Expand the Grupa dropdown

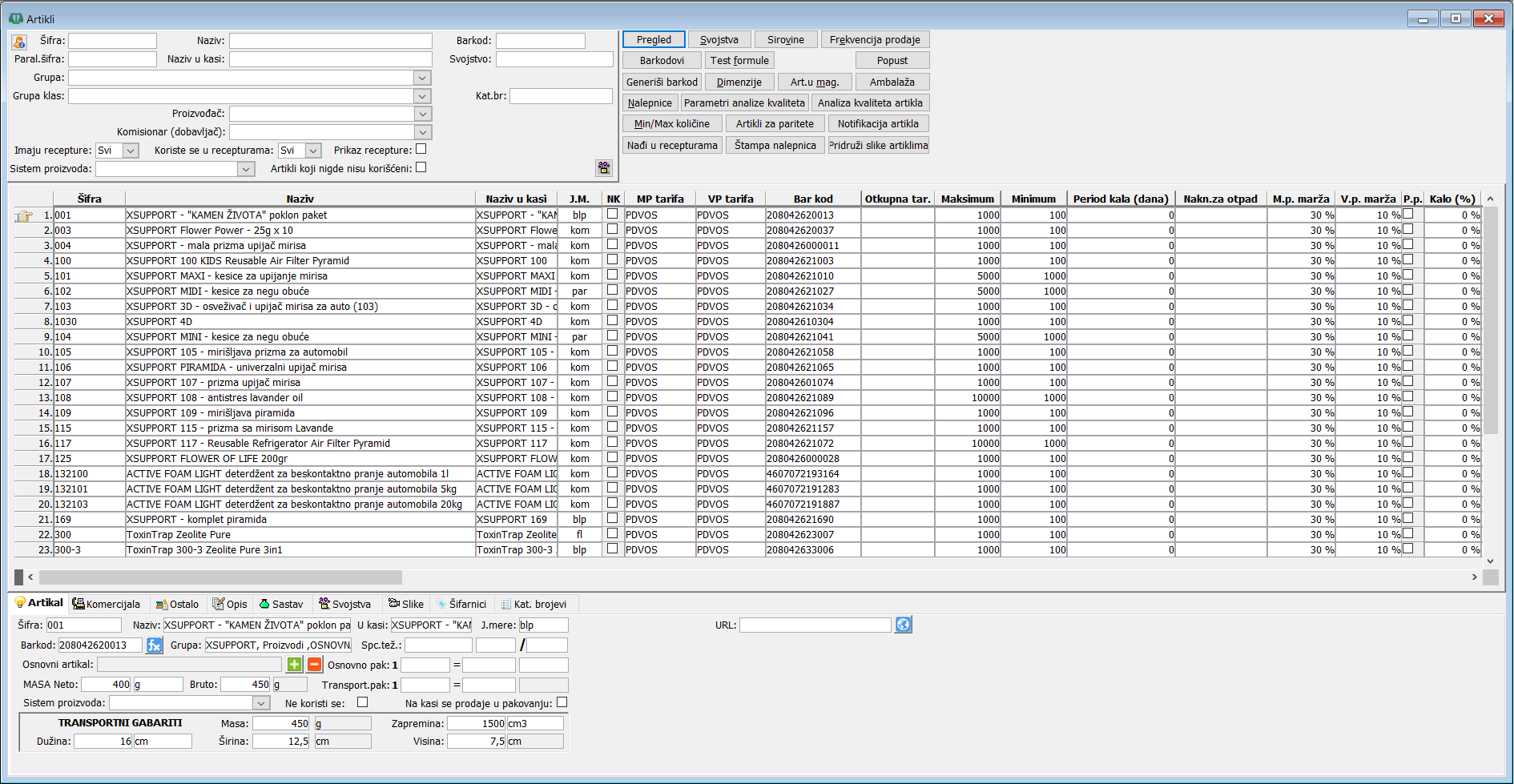422,78
